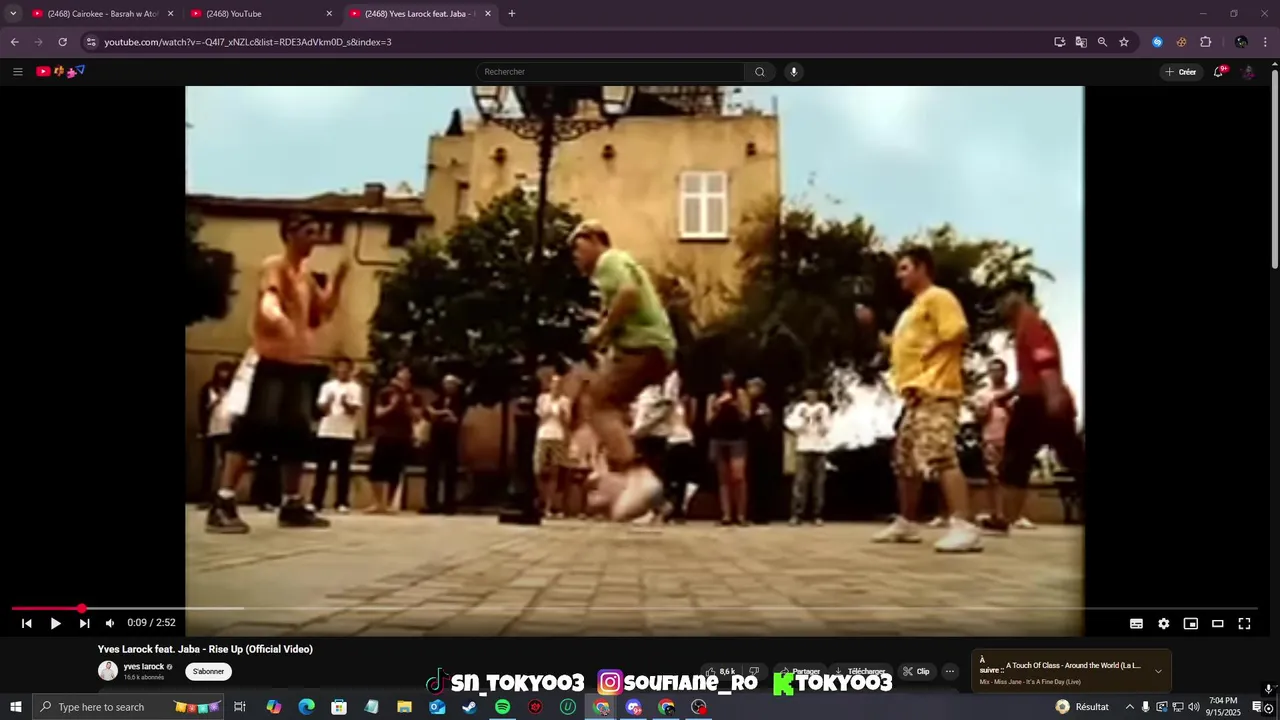Enter full screen mode
The image size is (1280, 720).
coord(1245,623)
